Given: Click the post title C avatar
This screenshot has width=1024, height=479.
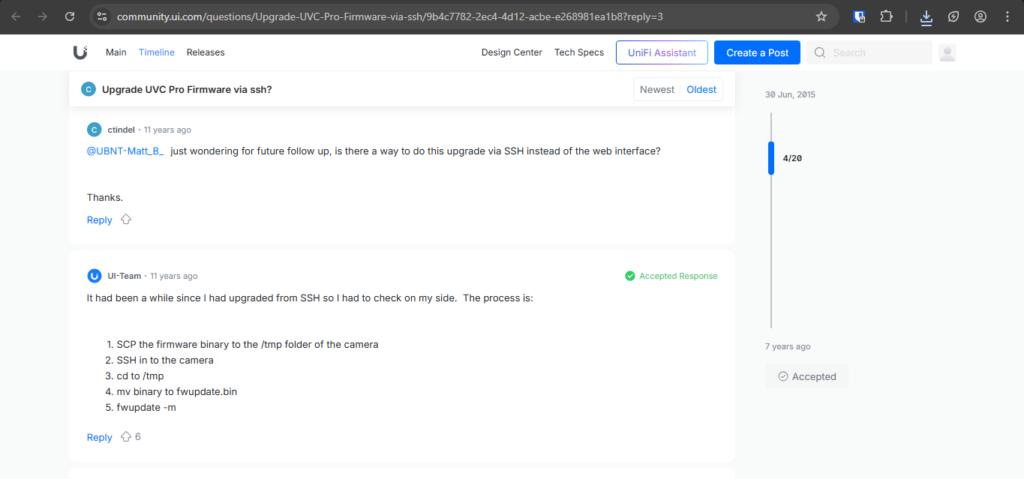Looking at the screenshot, I should coord(88,90).
